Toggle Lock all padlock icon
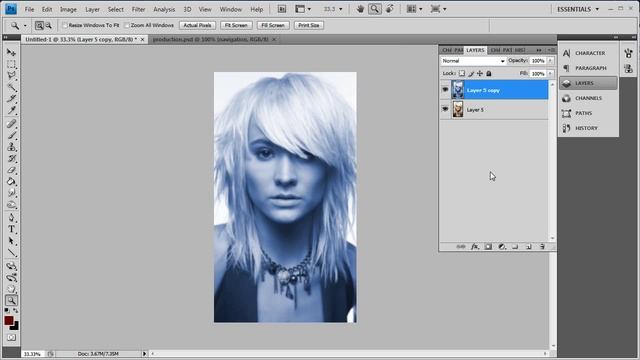 coord(489,73)
